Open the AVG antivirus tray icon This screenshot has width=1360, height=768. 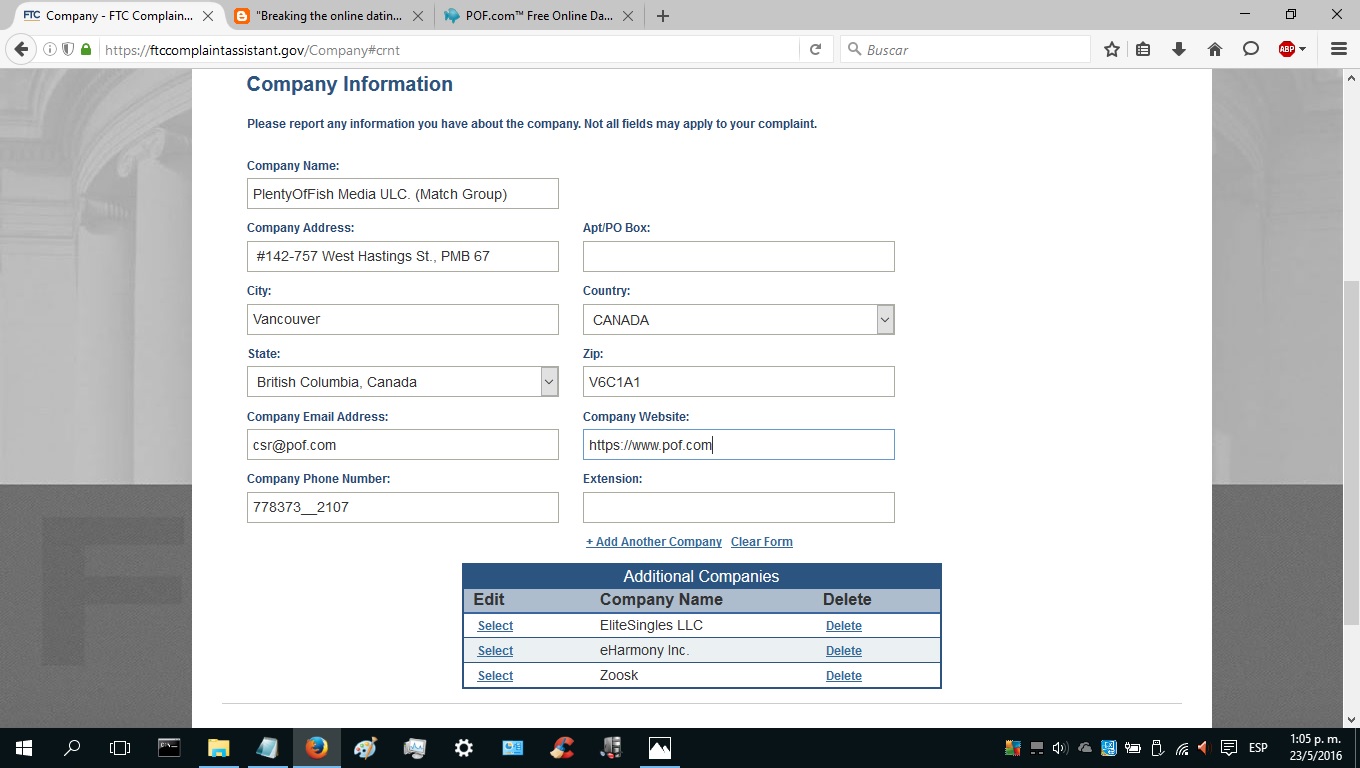tap(1013, 748)
